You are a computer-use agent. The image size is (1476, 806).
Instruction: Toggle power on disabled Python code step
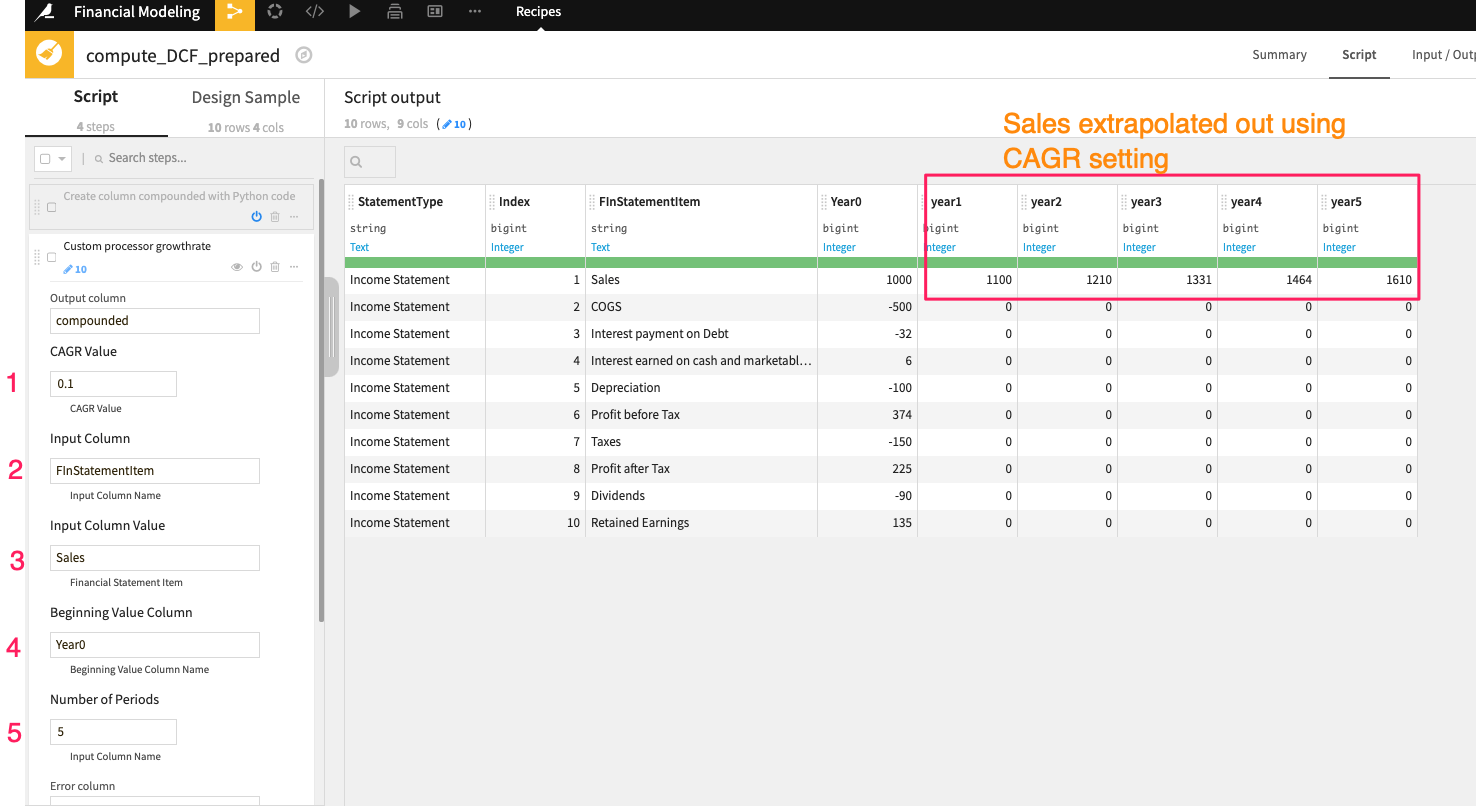256,216
